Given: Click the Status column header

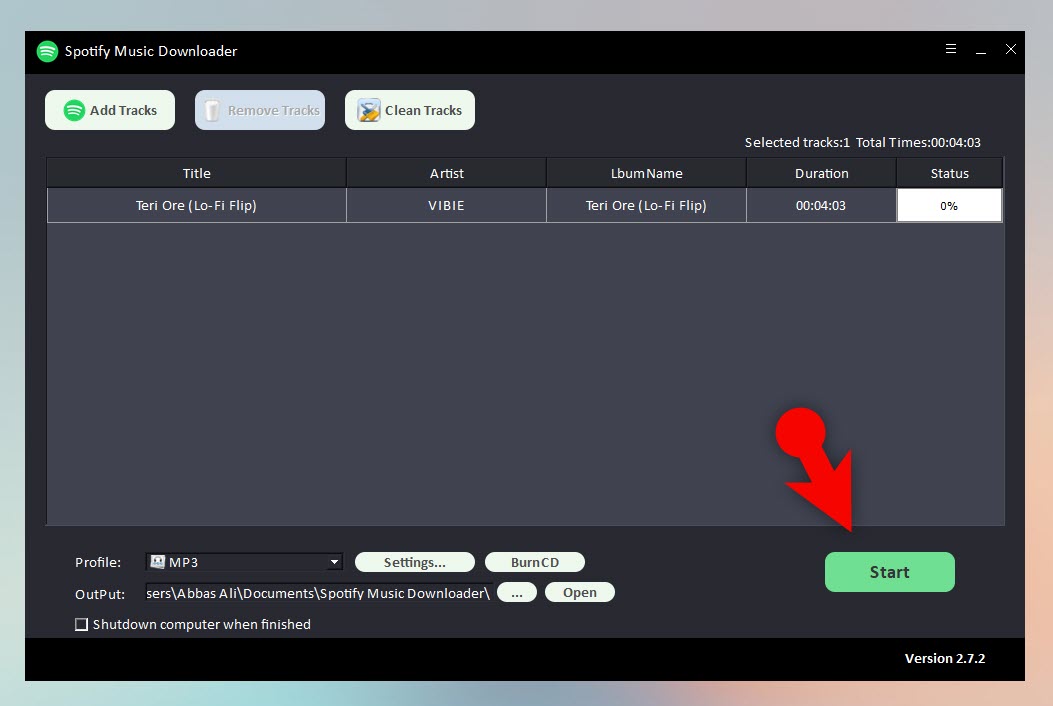Looking at the screenshot, I should pos(950,173).
